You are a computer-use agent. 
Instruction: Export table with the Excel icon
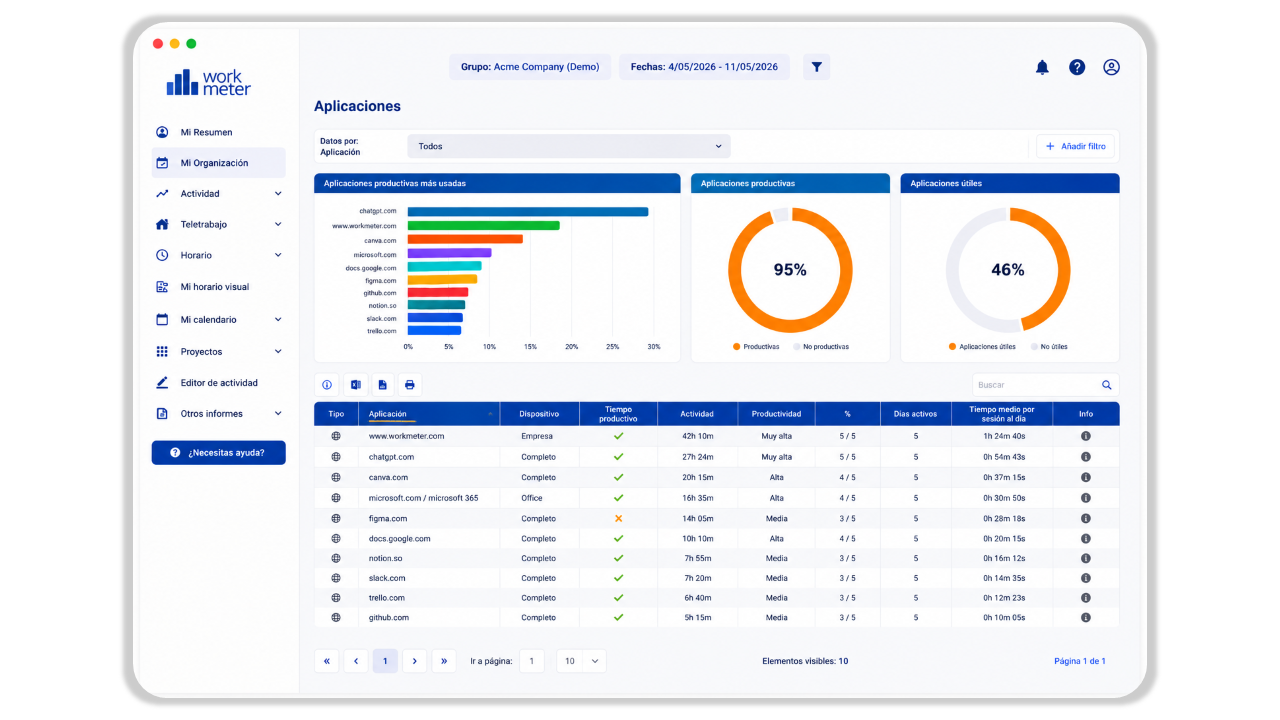tap(355, 385)
